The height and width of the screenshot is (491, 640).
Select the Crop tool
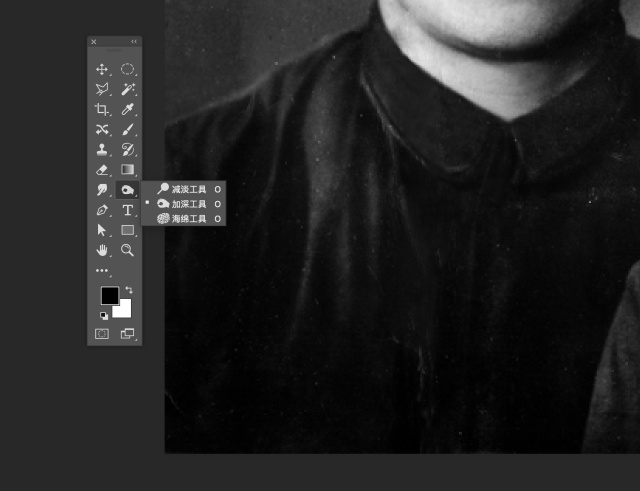click(101, 109)
